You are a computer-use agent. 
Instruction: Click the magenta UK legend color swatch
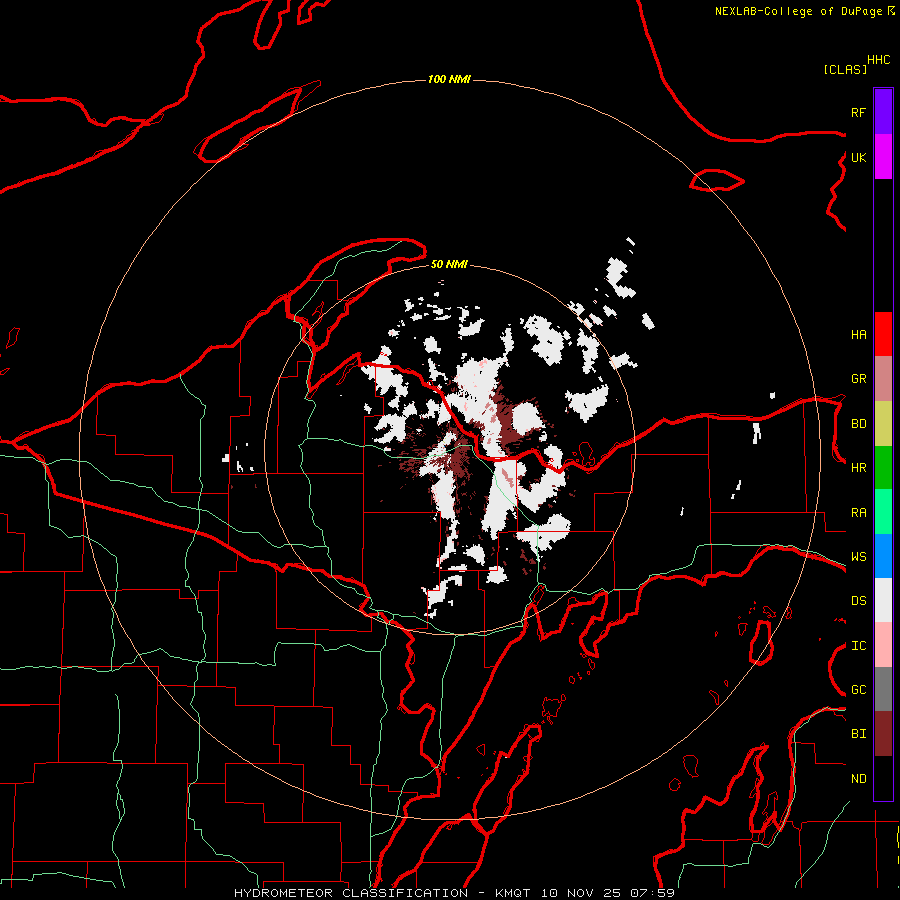click(883, 157)
